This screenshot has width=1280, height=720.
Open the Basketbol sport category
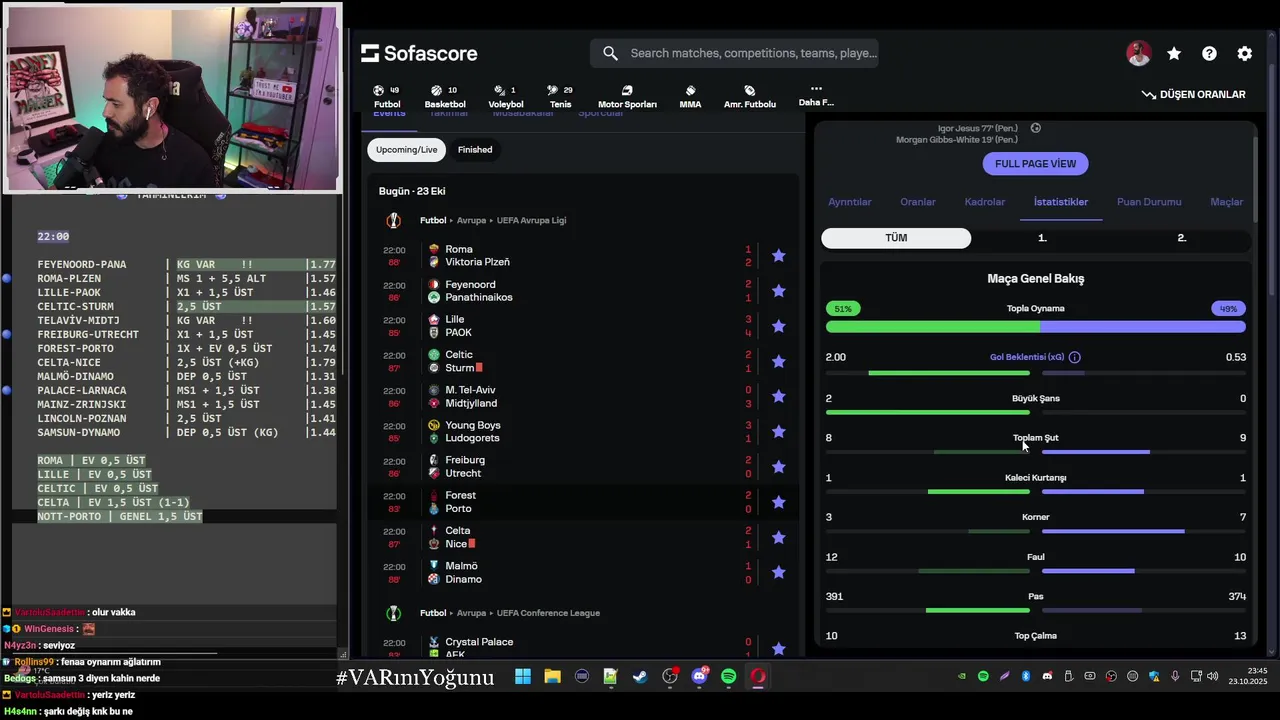pyautogui.click(x=445, y=97)
